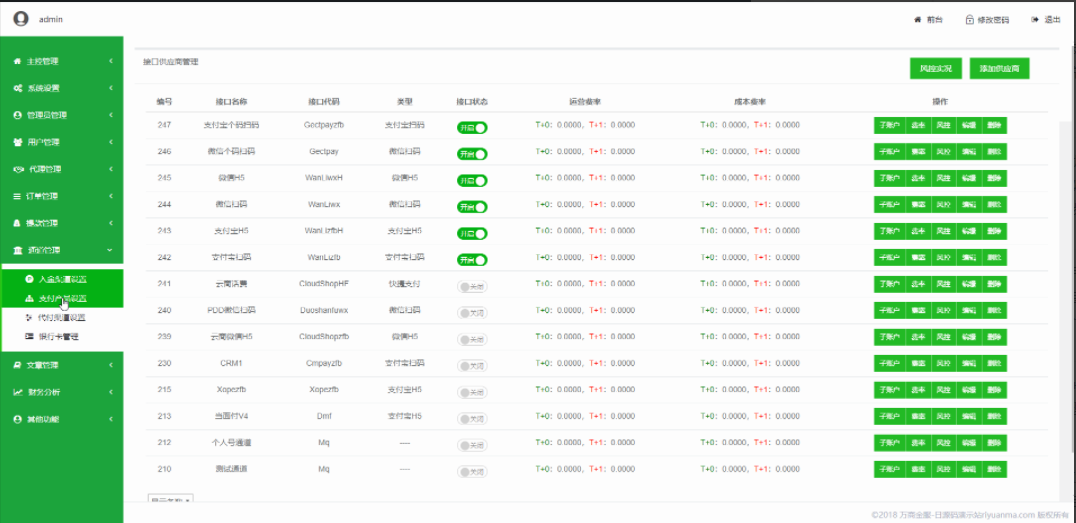The height and width of the screenshot is (523, 1076).
Task: Click the admin avatar icon
Action: [21, 19]
